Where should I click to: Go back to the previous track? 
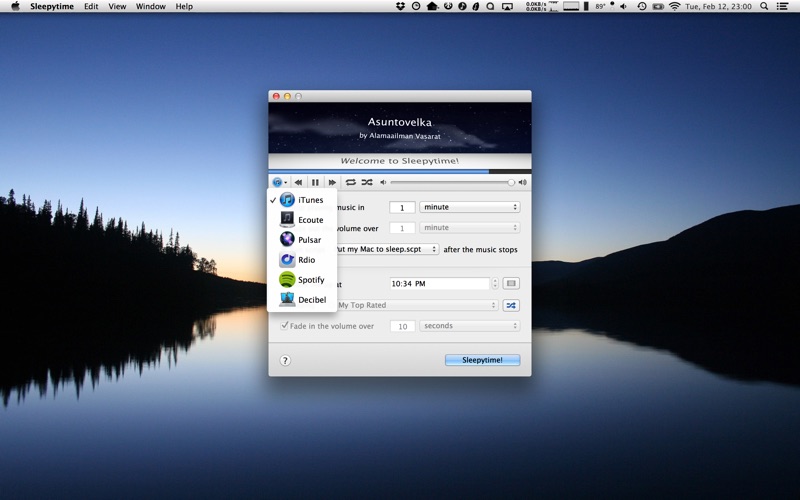coord(299,183)
